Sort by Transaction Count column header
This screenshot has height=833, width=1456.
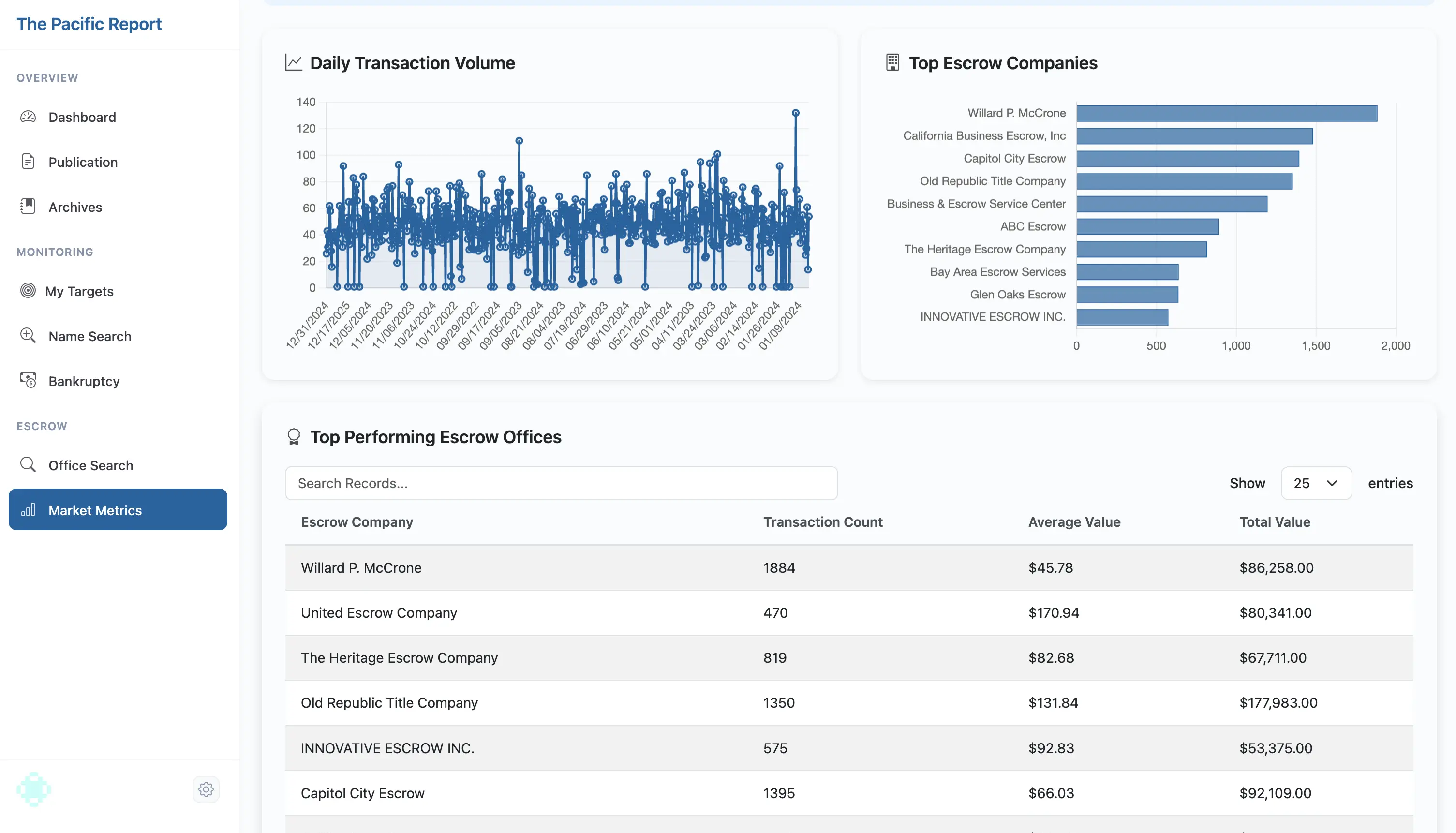(822, 522)
